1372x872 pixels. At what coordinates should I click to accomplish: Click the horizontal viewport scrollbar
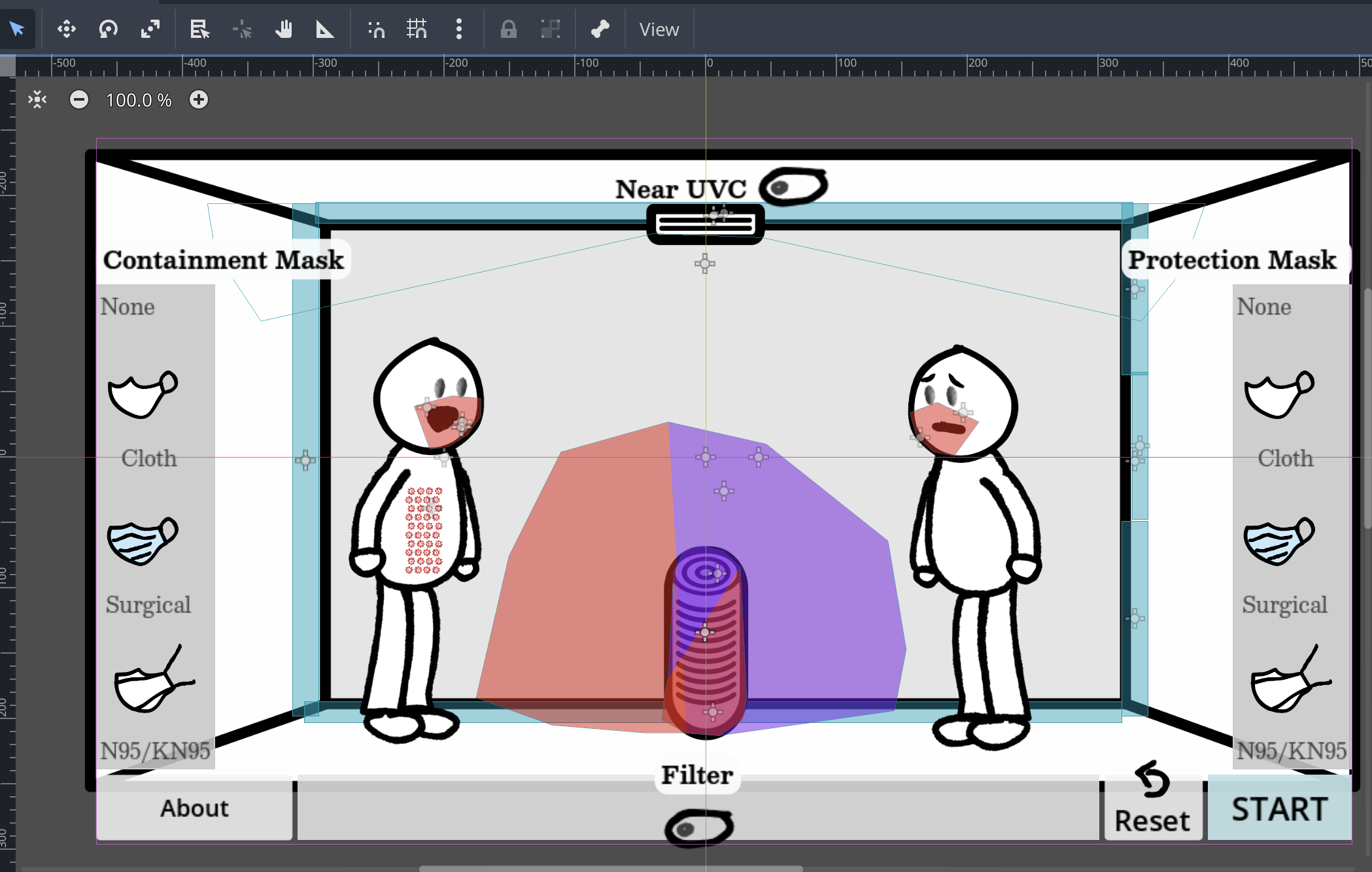coord(610,868)
